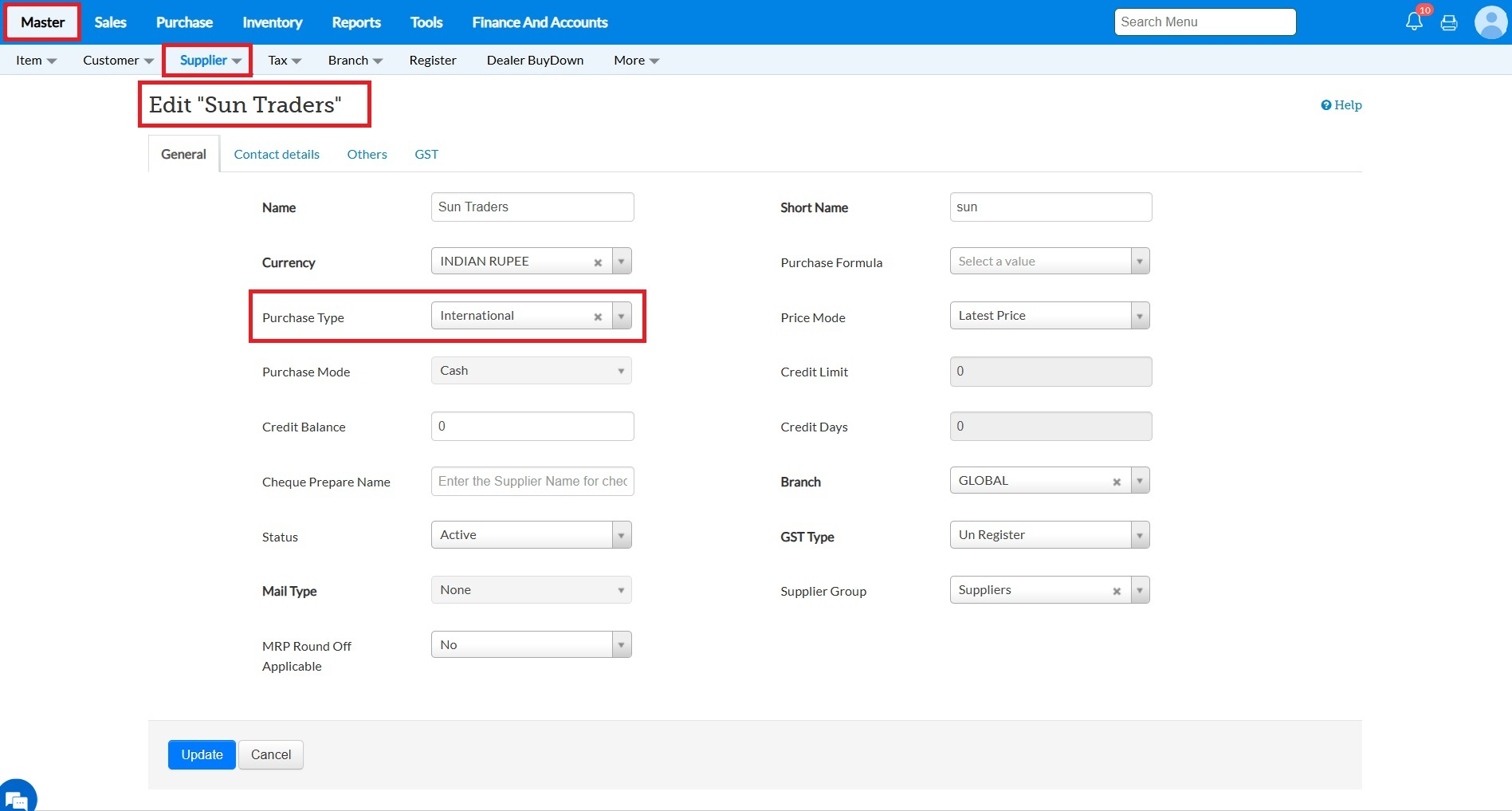This screenshot has height=811, width=1512.
Task: Clear the INDIAN RUPEE currency selection
Action: (x=598, y=262)
